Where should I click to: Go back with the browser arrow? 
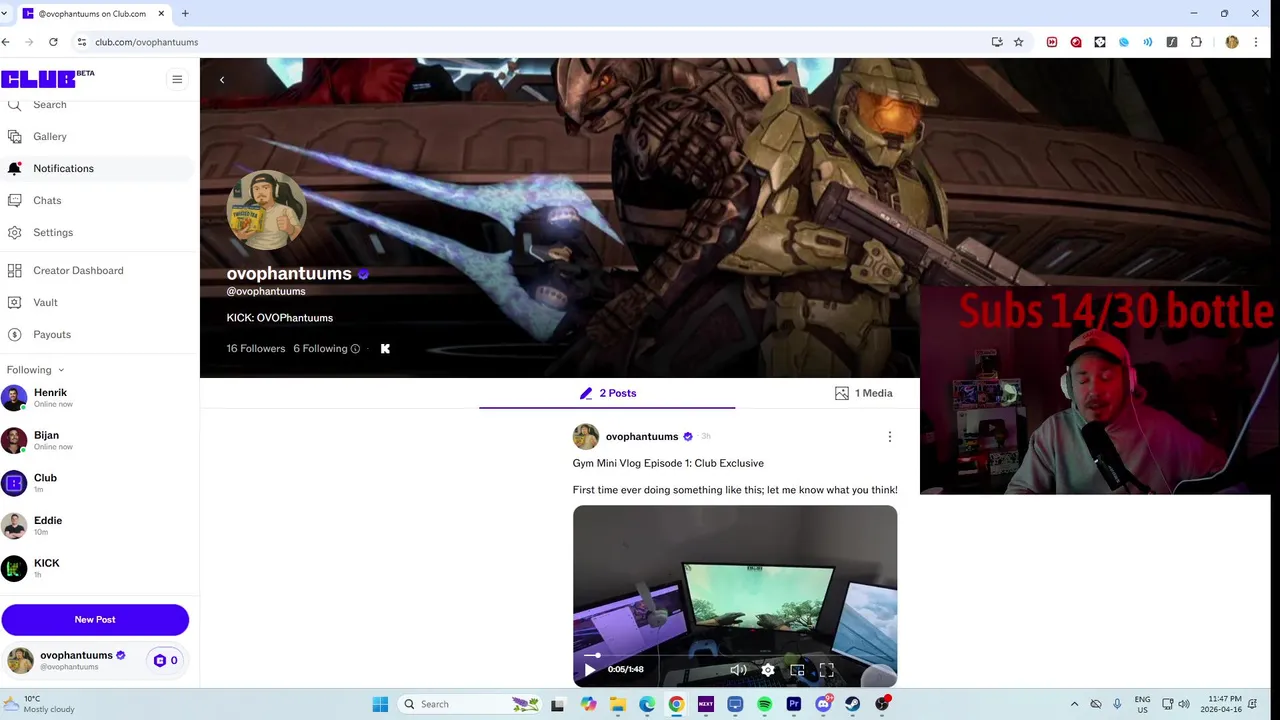pyautogui.click(x=6, y=42)
